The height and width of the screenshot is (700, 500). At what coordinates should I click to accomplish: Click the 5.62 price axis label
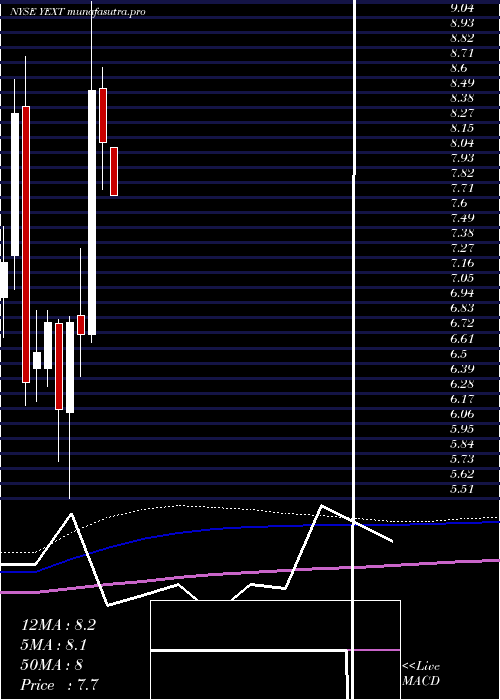tap(462, 473)
